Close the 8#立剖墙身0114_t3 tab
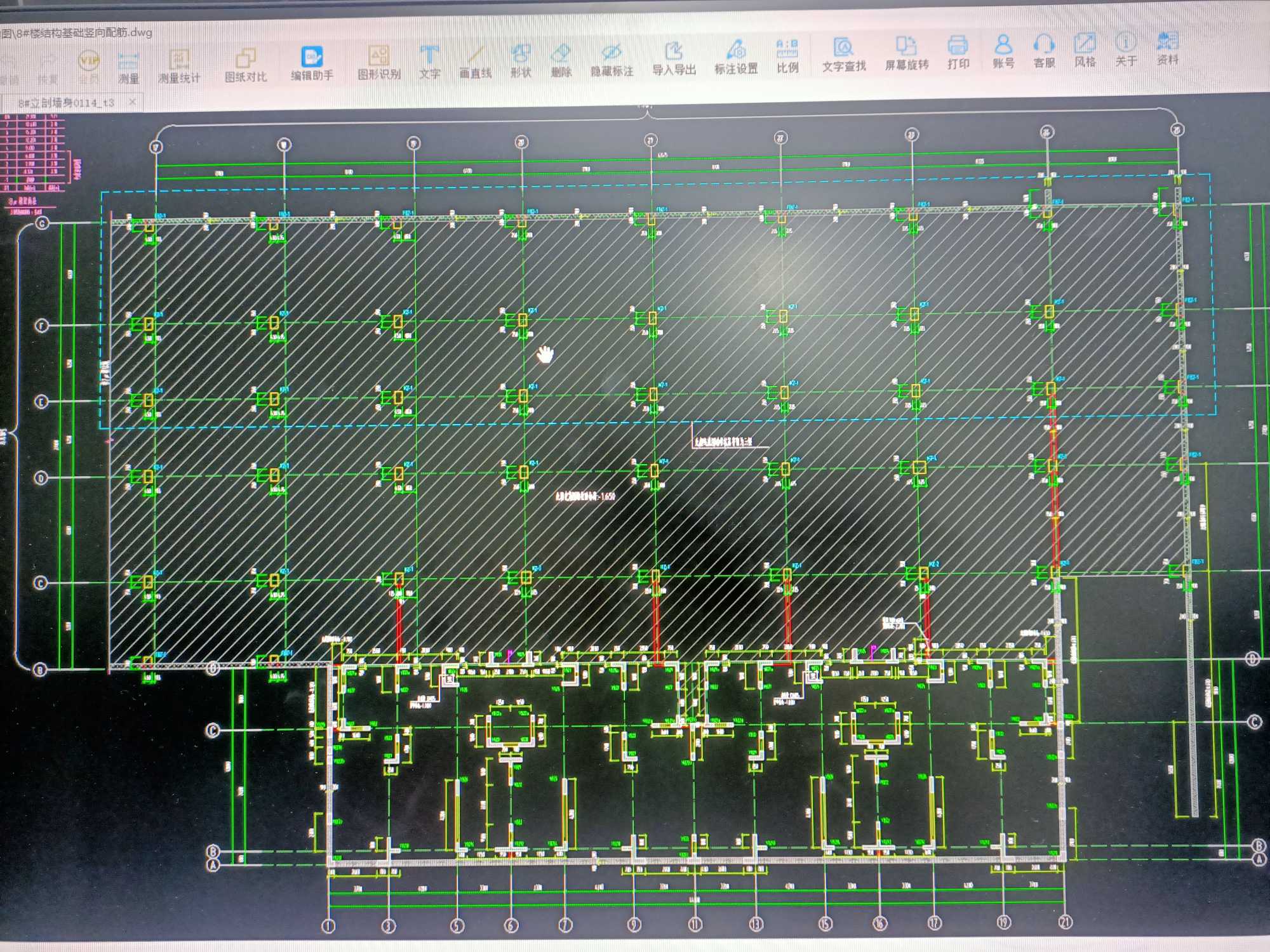The width and height of the screenshot is (1270, 952). 132,101
